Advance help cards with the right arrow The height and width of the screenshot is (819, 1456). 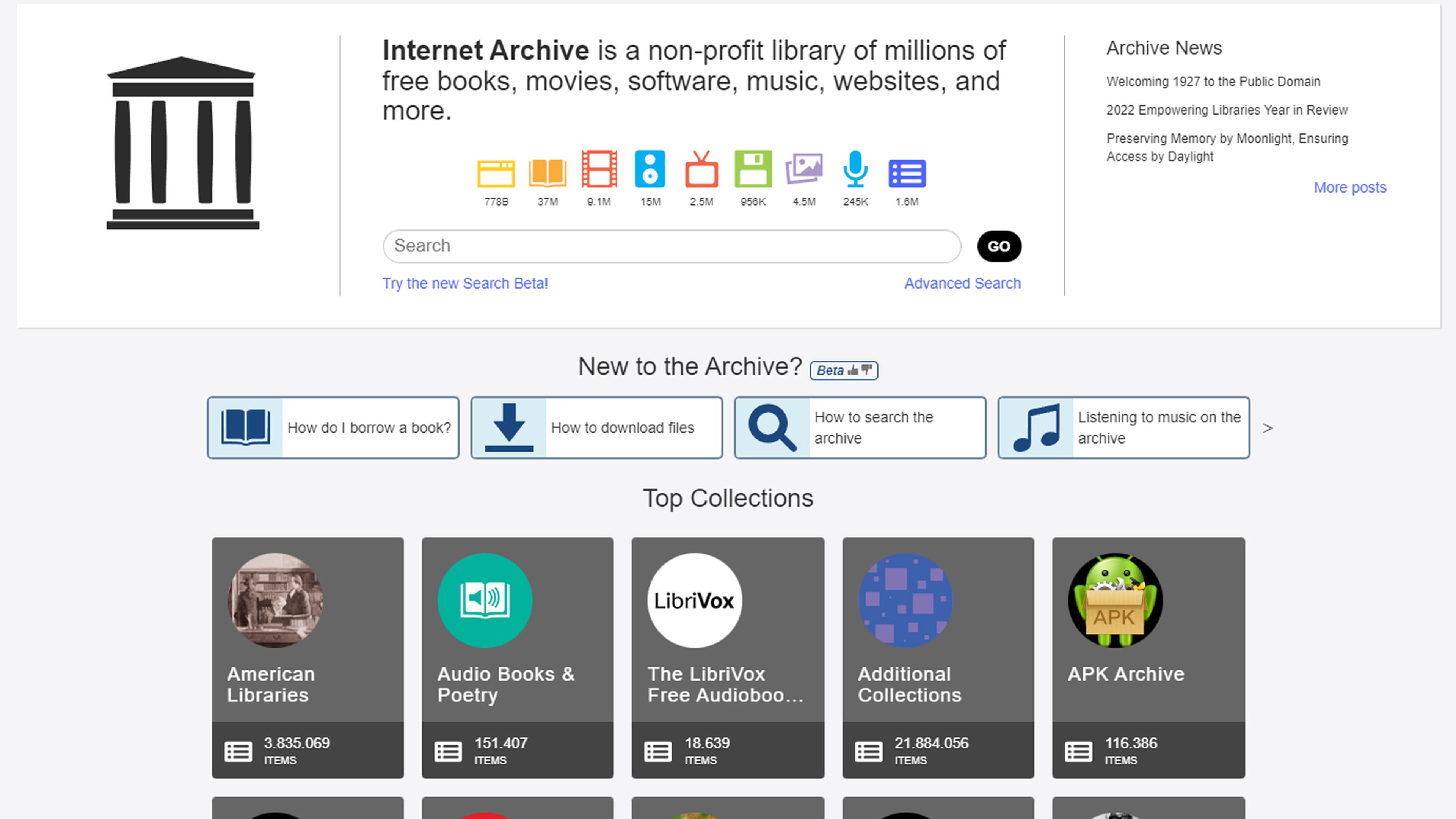(x=1268, y=428)
